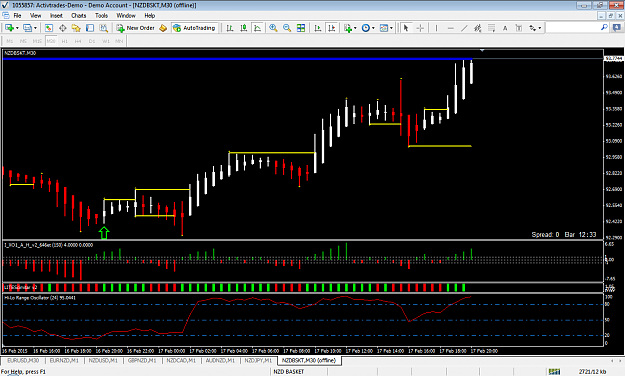Switch to the GBPNZD,M1 chart tab
This screenshot has width=625, height=376.
(142, 360)
